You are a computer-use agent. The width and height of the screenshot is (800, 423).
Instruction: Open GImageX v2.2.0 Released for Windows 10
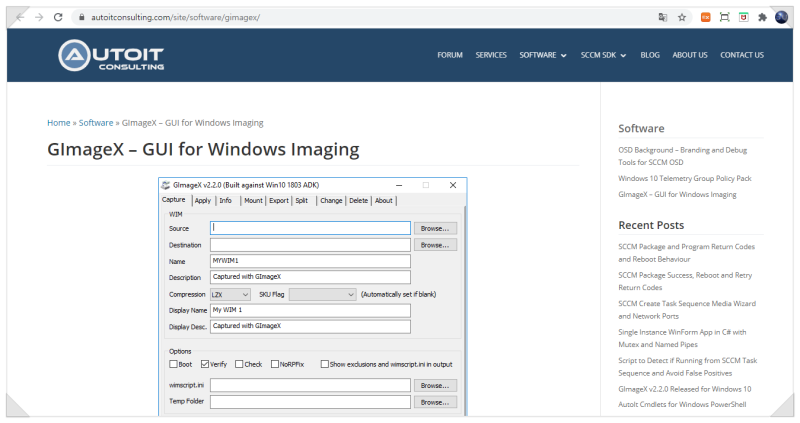(x=685, y=389)
